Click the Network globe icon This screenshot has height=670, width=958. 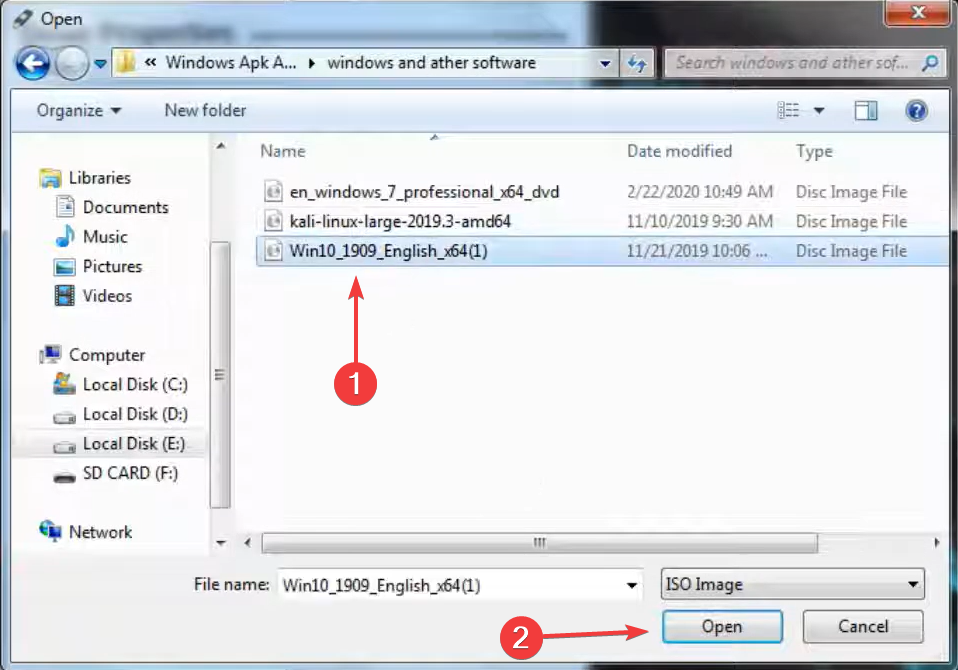point(50,531)
